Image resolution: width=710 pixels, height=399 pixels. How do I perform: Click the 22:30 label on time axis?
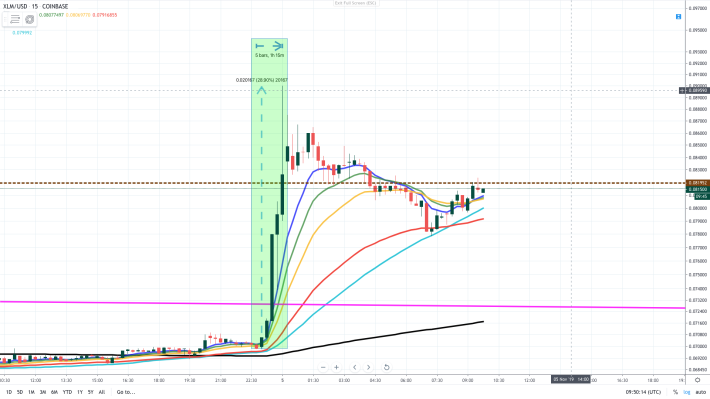[x=252, y=380]
